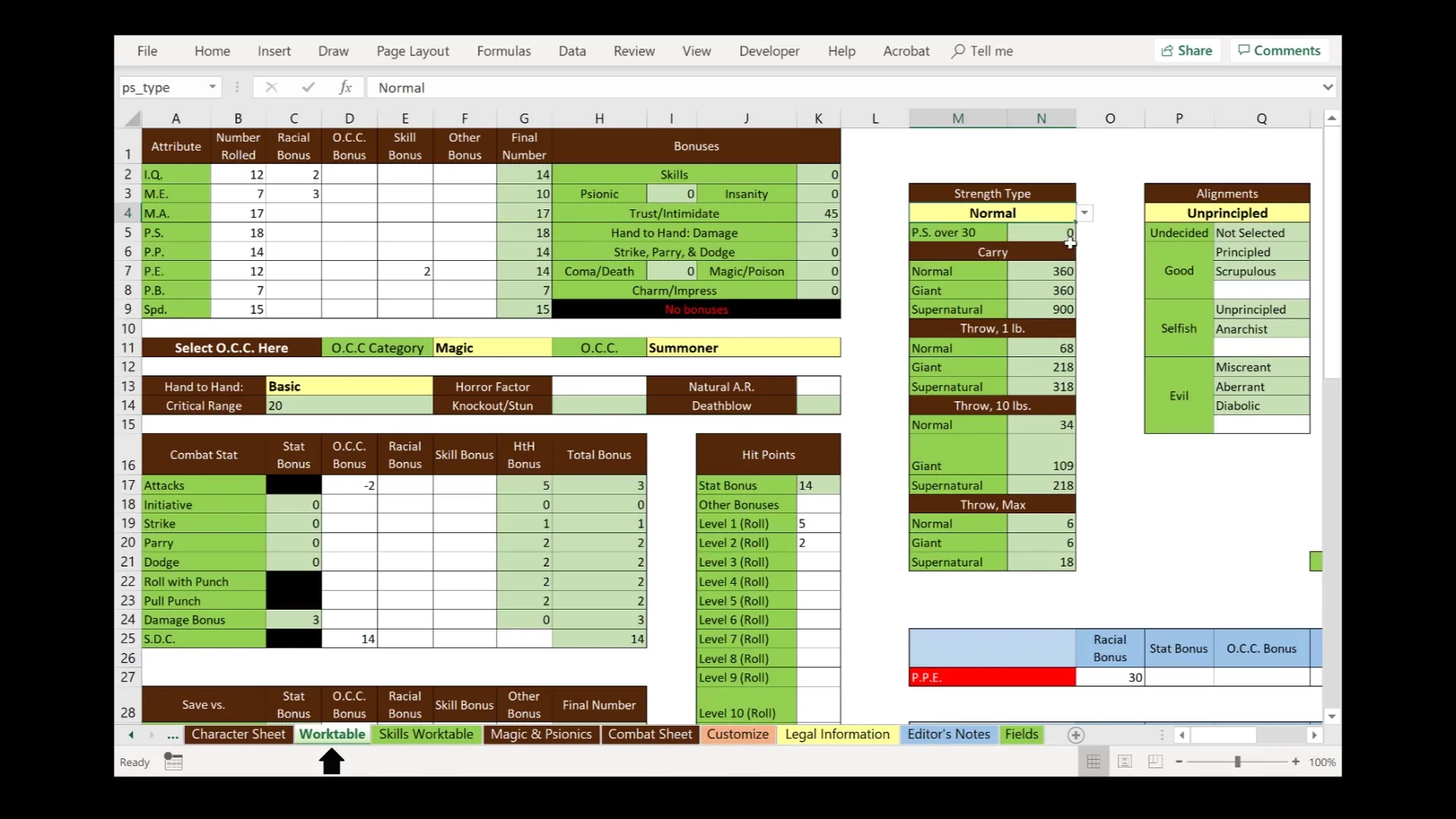Click the Tell me search icon
This screenshot has width=1456, height=819.
(x=956, y=51)
